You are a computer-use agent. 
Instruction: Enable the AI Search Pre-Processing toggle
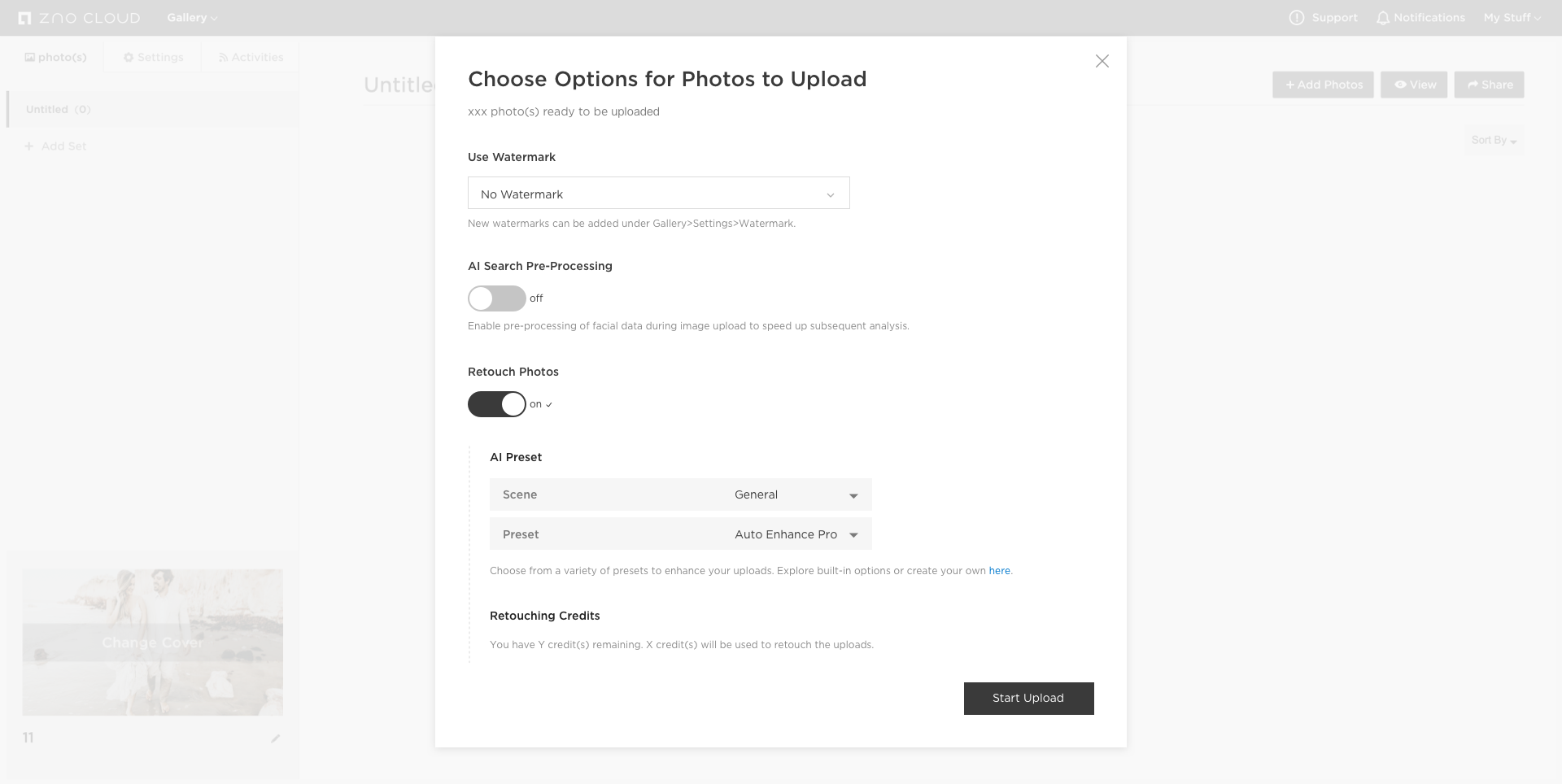click(496, 298)
